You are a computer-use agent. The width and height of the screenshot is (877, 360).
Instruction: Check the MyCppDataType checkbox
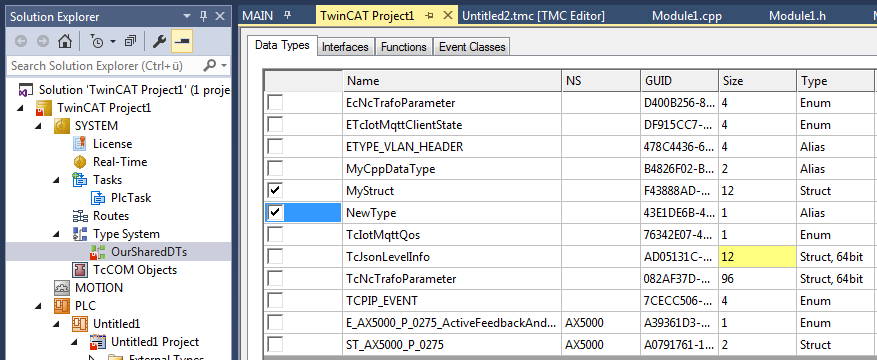tap(275, 168)
